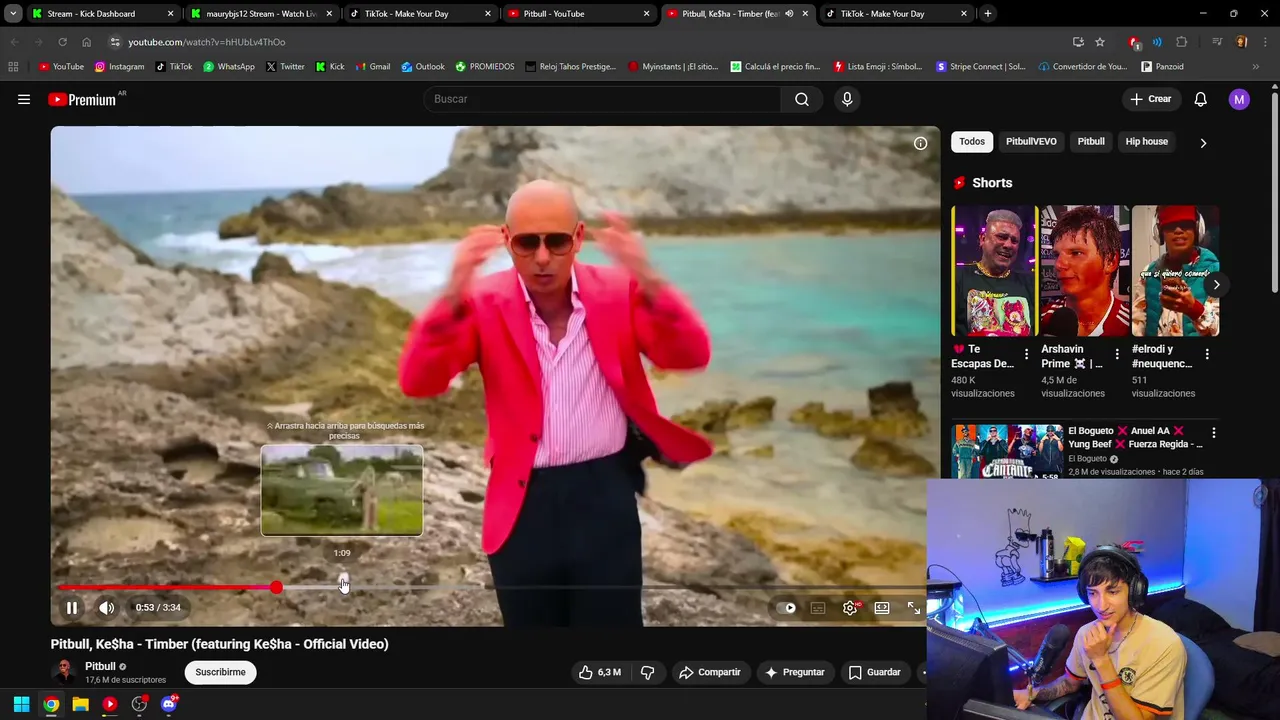Open Discord from taskbar
The image size is (1280, 720).
click(169, 704)
